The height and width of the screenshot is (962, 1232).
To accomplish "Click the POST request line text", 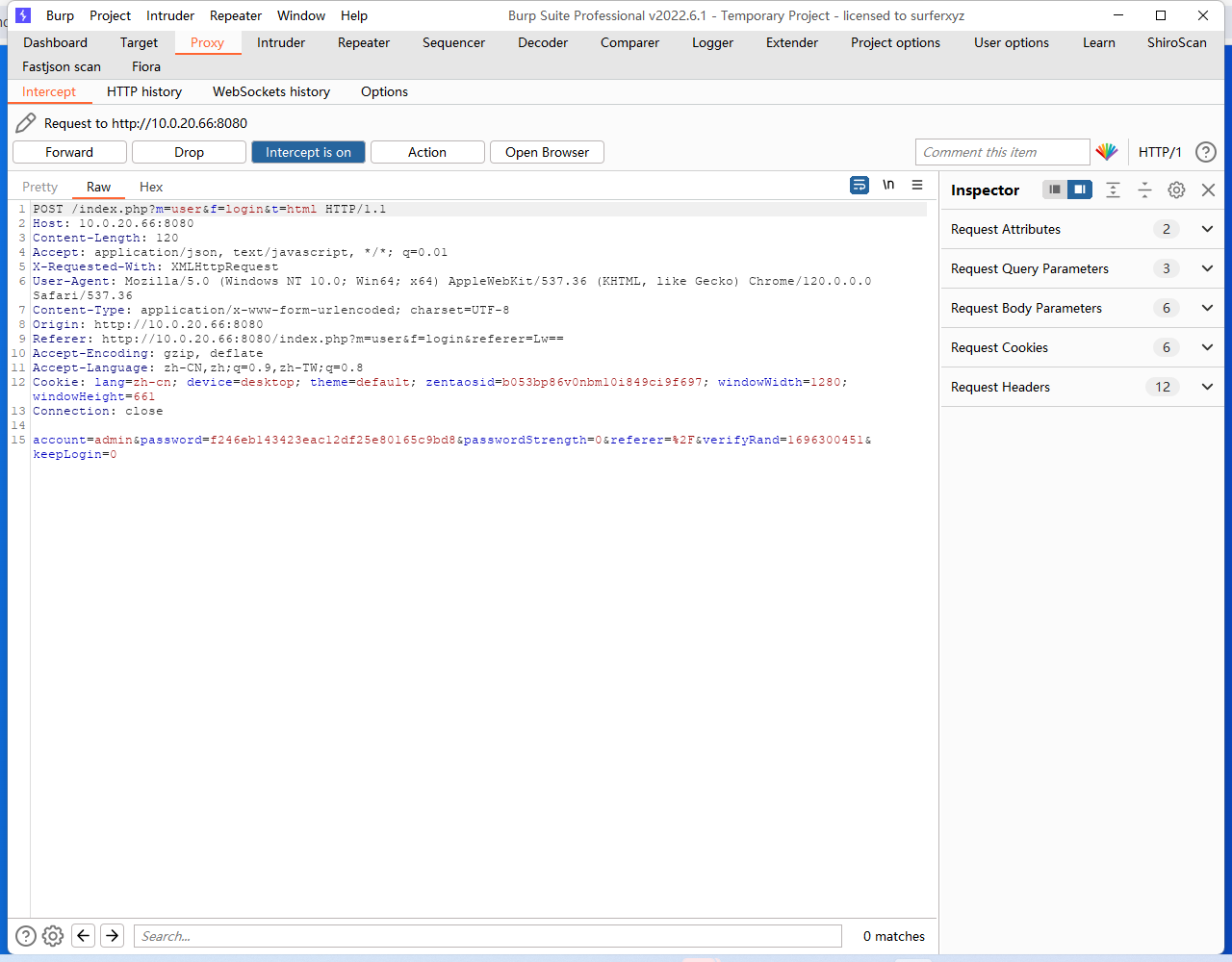I will point(210,209).
